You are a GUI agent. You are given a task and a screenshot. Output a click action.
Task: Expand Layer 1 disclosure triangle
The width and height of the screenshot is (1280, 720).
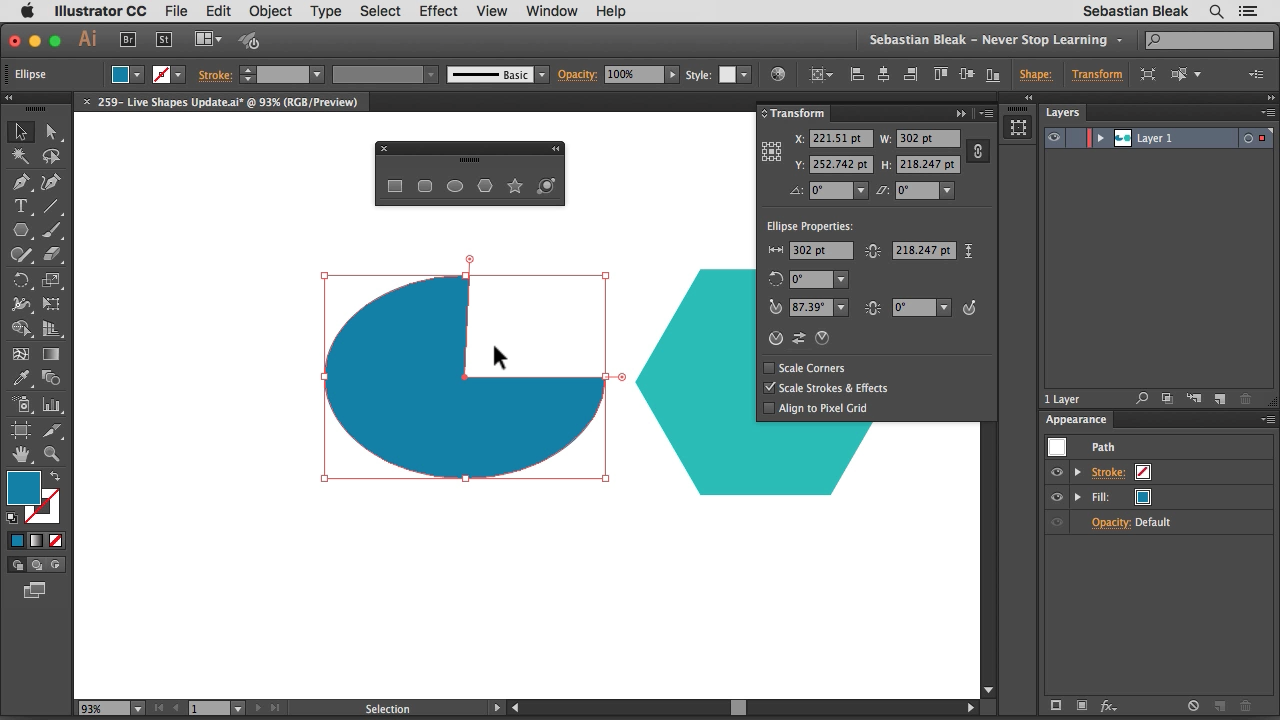coord(1100,138)
